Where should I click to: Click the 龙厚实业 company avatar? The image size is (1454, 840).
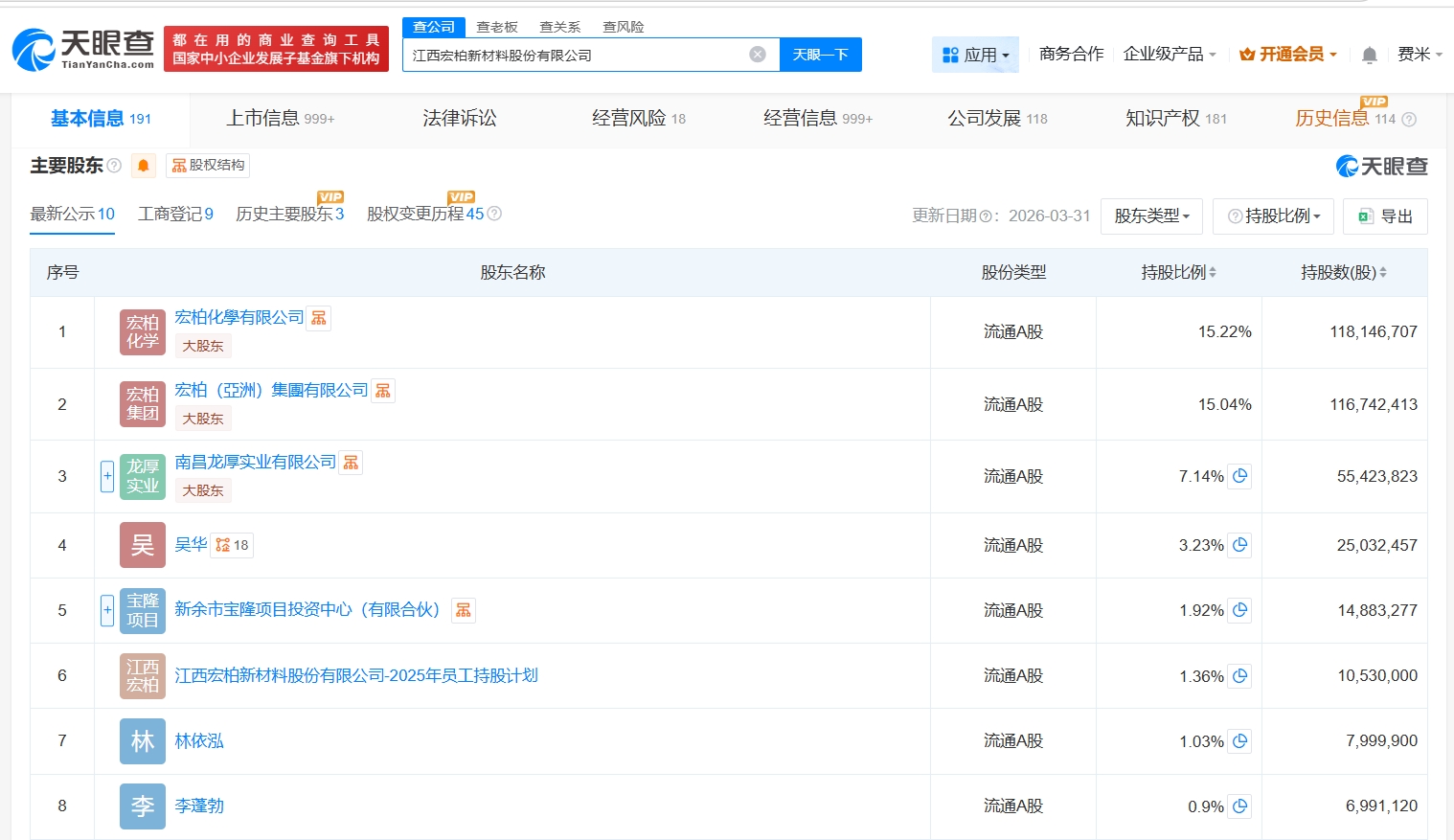pos(143,476)
